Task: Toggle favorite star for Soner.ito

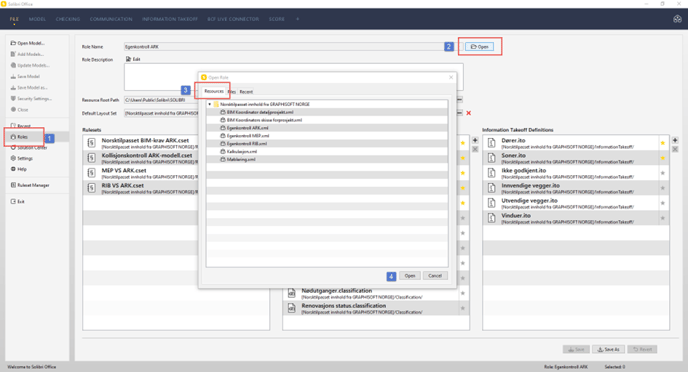Action: [663, 158]
